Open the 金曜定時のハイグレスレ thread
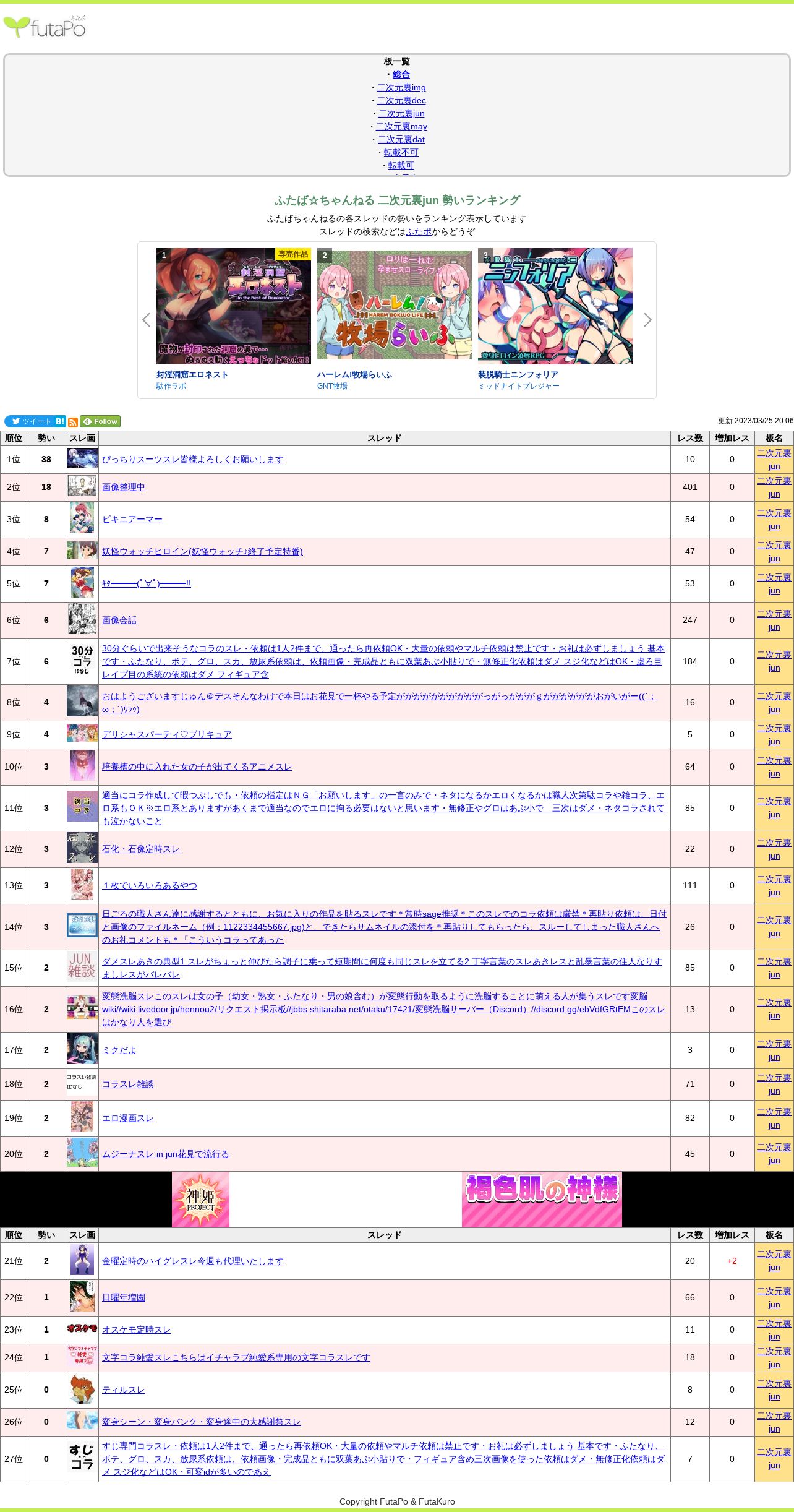Screen dimensions: 794x1512 [x=193, y=1261]
